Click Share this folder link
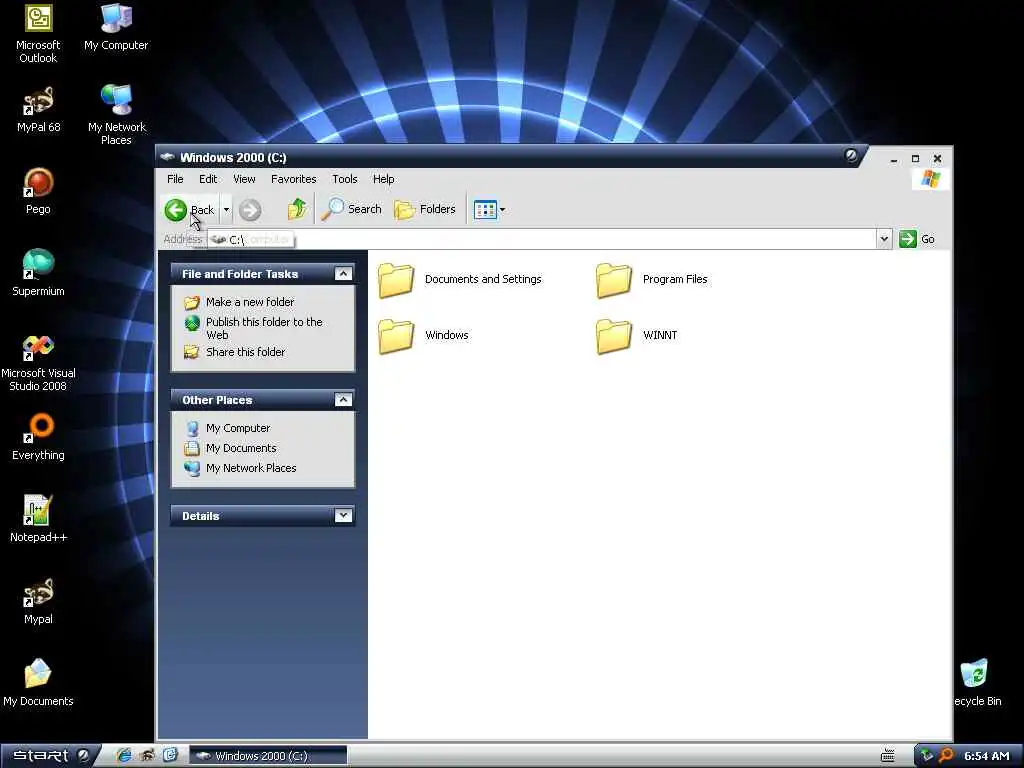Viewport: 1024px width, 768px height. tap(246, 352)
